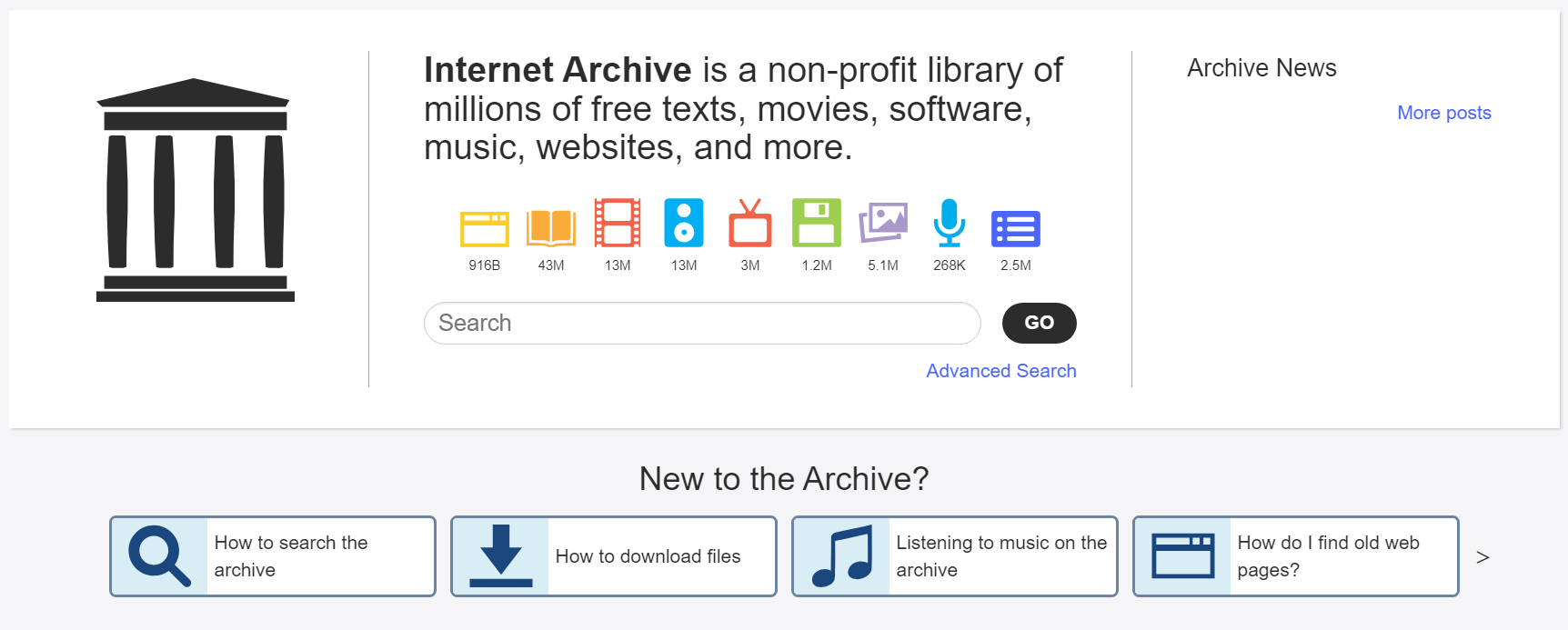
Task: Open the Web archive category (916B)
Action: [485, 227]
